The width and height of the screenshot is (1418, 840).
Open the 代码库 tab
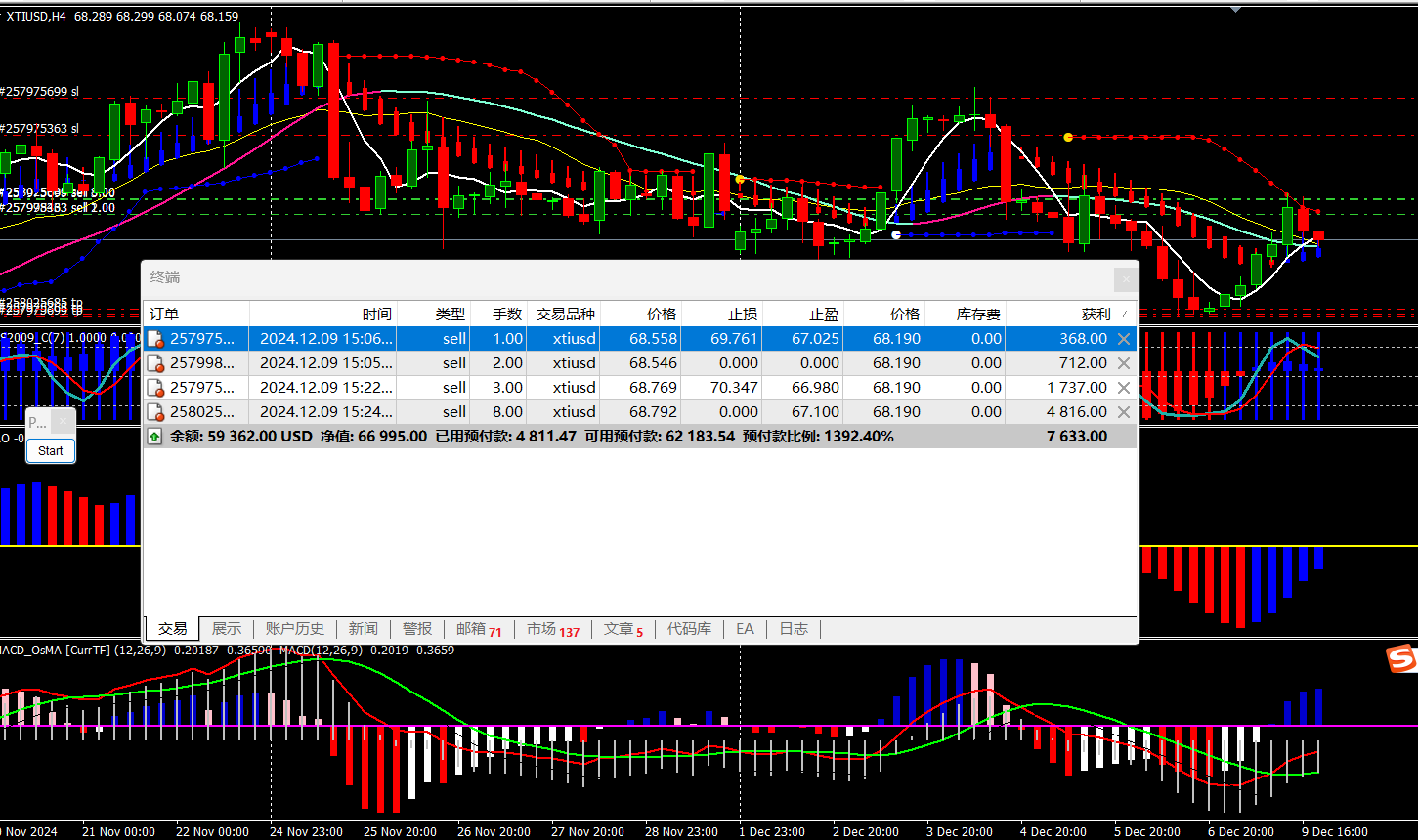point(690,629)
